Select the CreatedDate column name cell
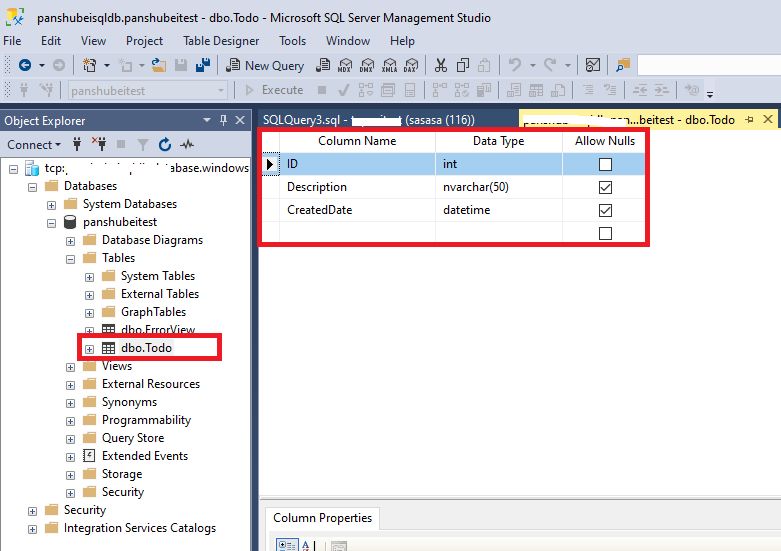This screenshot has height=551, width=781. point(357,210)
